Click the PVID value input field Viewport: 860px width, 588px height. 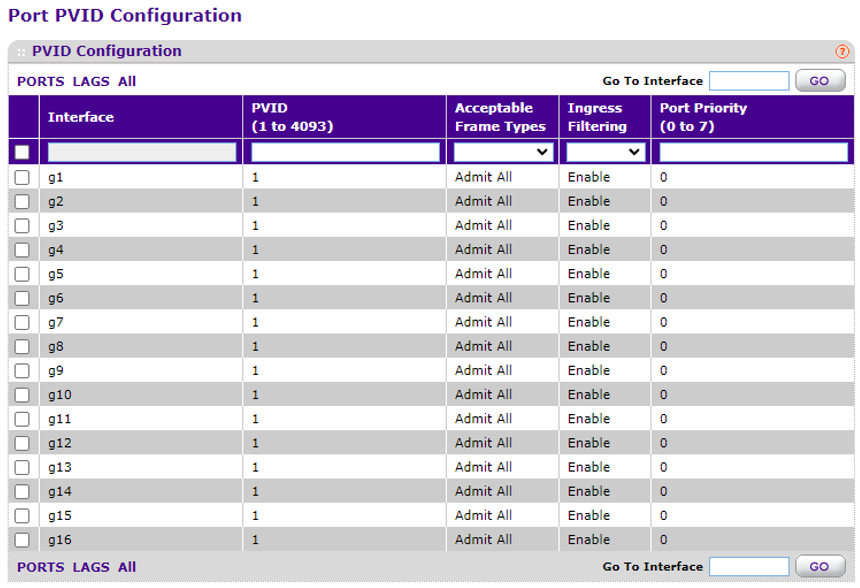345,152
